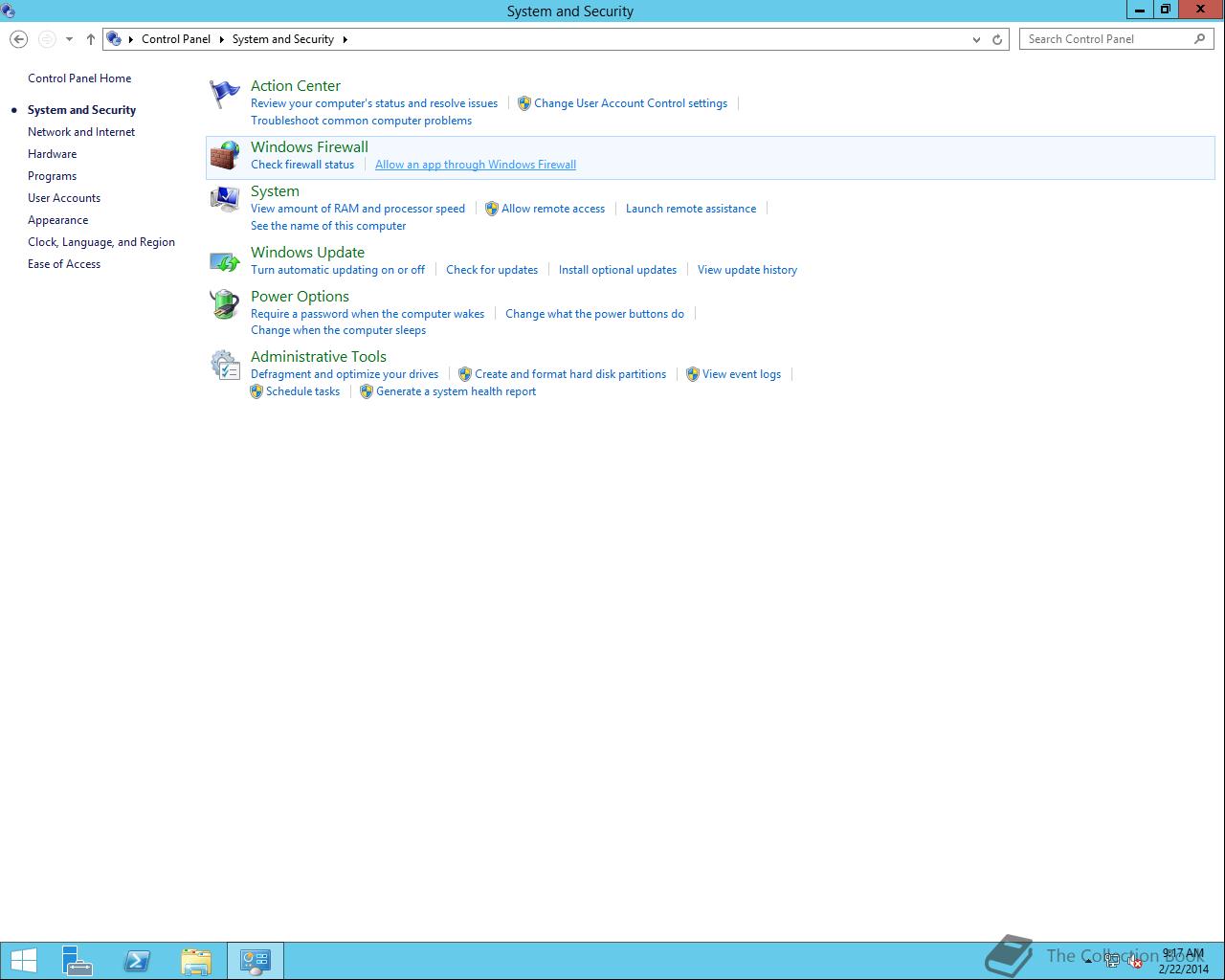Open the Administrative Tools gear icon
The width and height of the screenshot is (1225, 980).
tap(225, 365)
